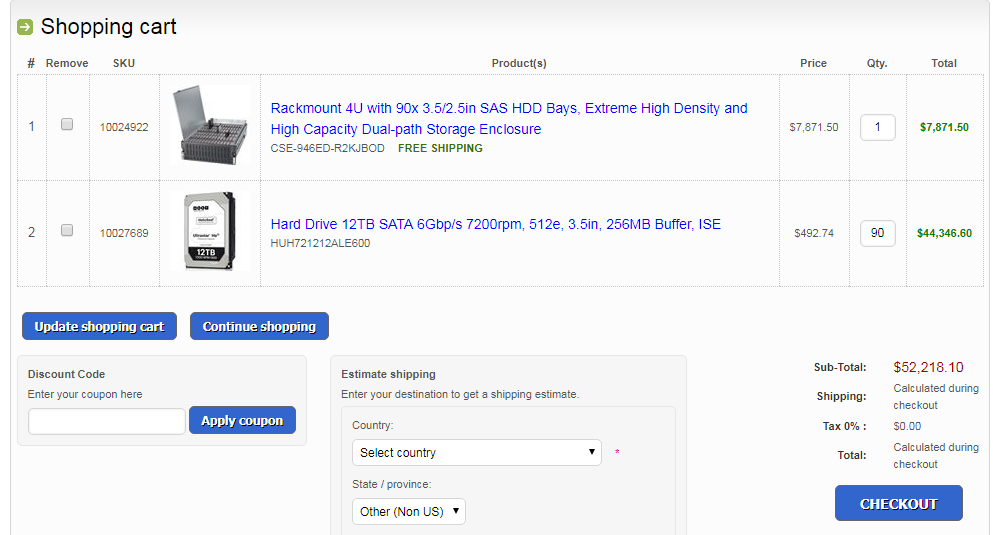Click Continue shopping button

(x=259, y=326)
